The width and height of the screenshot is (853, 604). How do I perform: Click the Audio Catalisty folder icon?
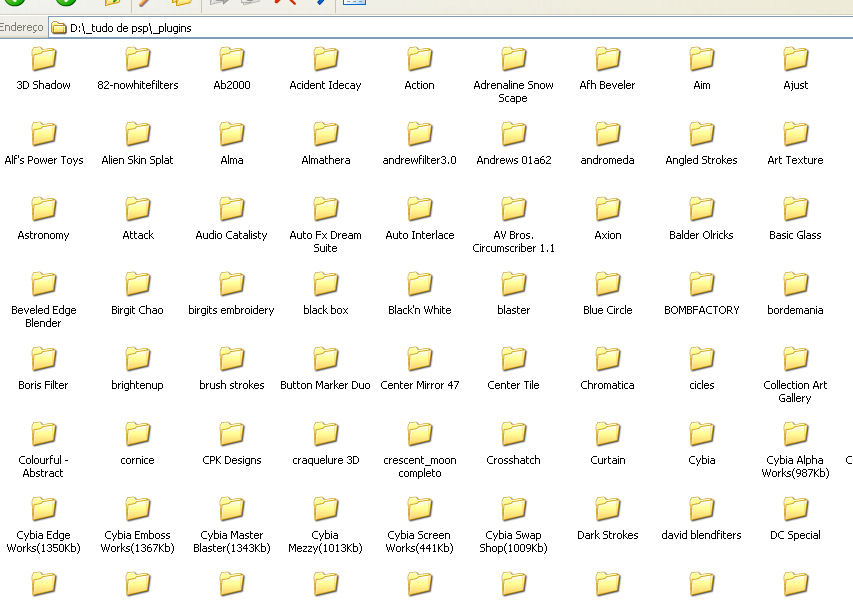pos(232,209)
